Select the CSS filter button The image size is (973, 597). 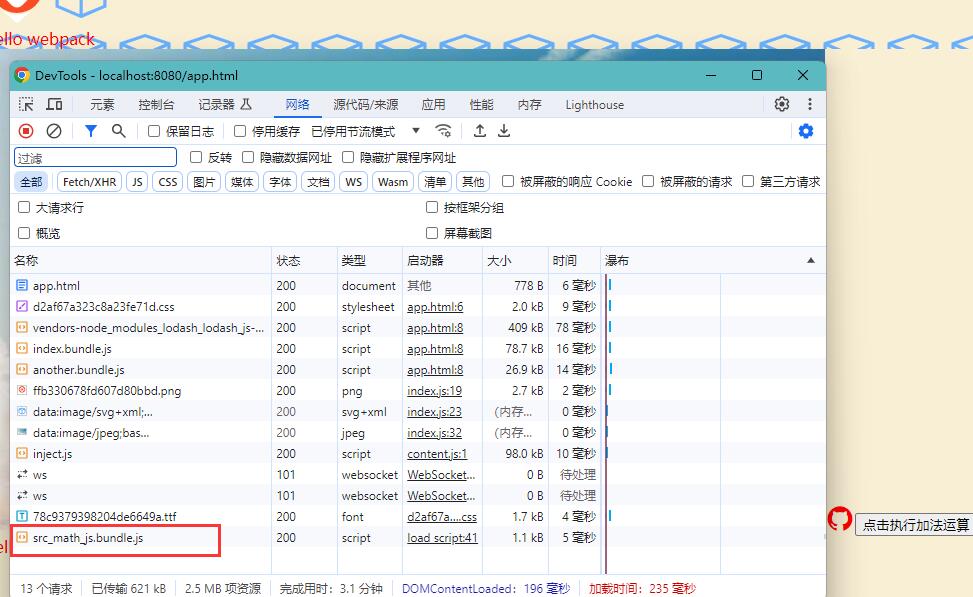click(168, 182)
